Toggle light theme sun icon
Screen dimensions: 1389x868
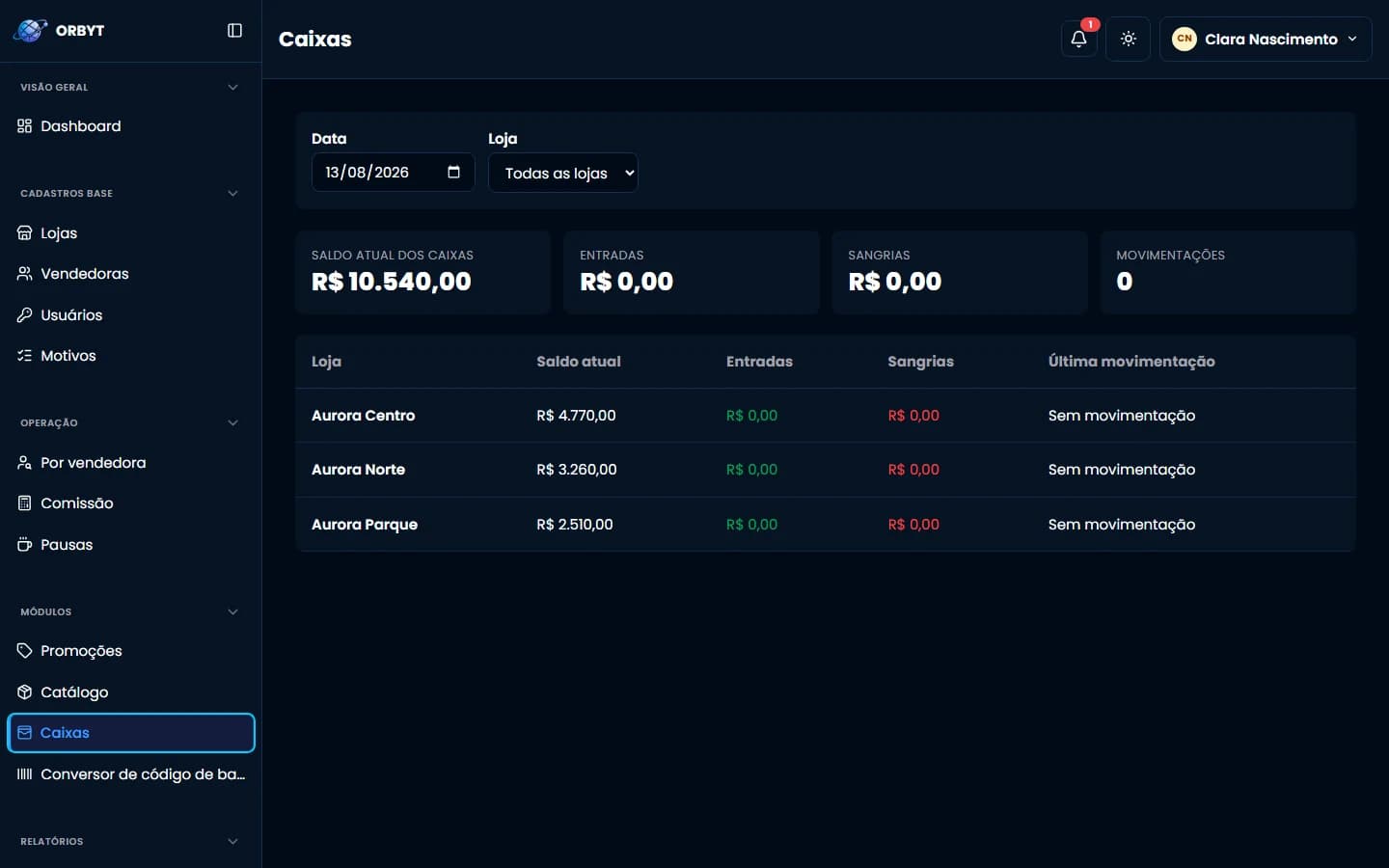click(1128, 40)
